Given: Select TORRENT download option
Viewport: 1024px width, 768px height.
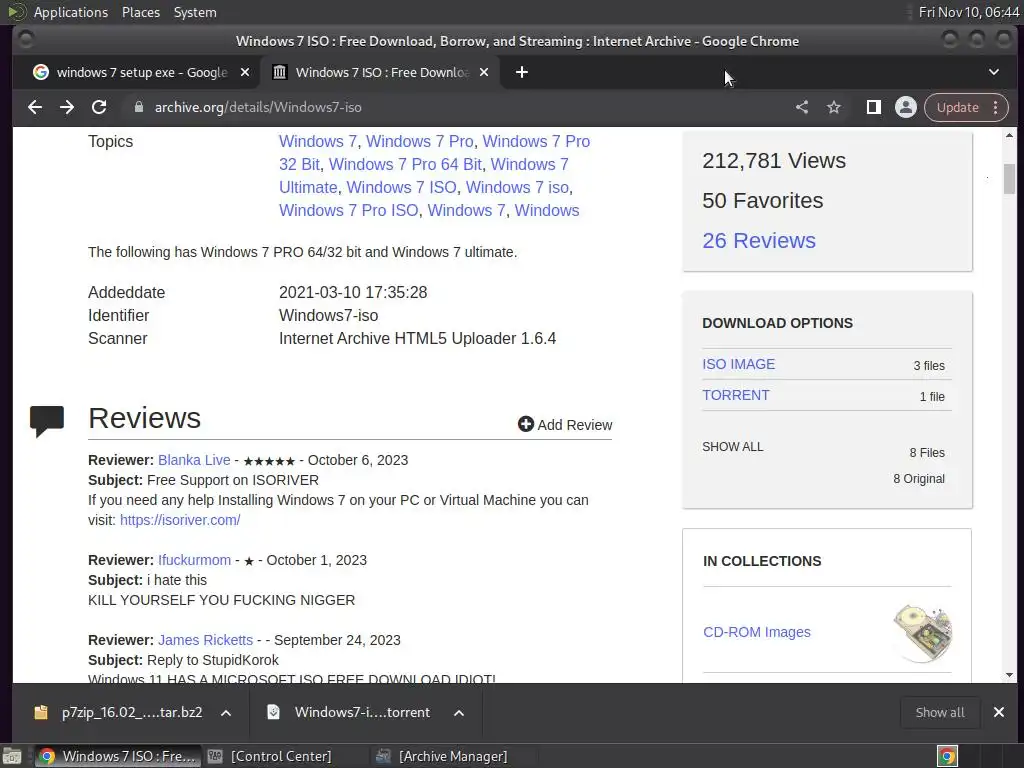Looking at the screenshot, I should (735, 395).
